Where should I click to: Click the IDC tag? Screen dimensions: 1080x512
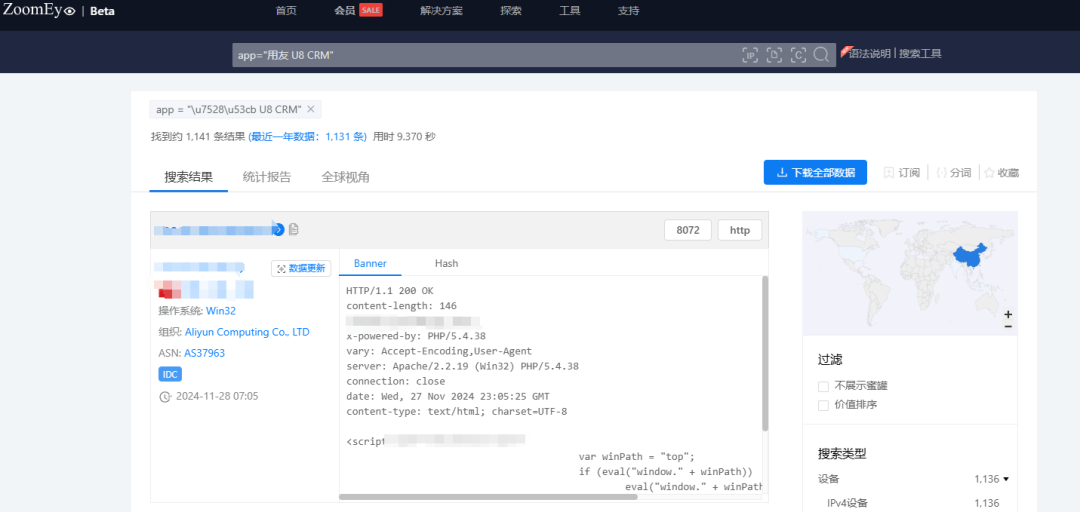170,374
